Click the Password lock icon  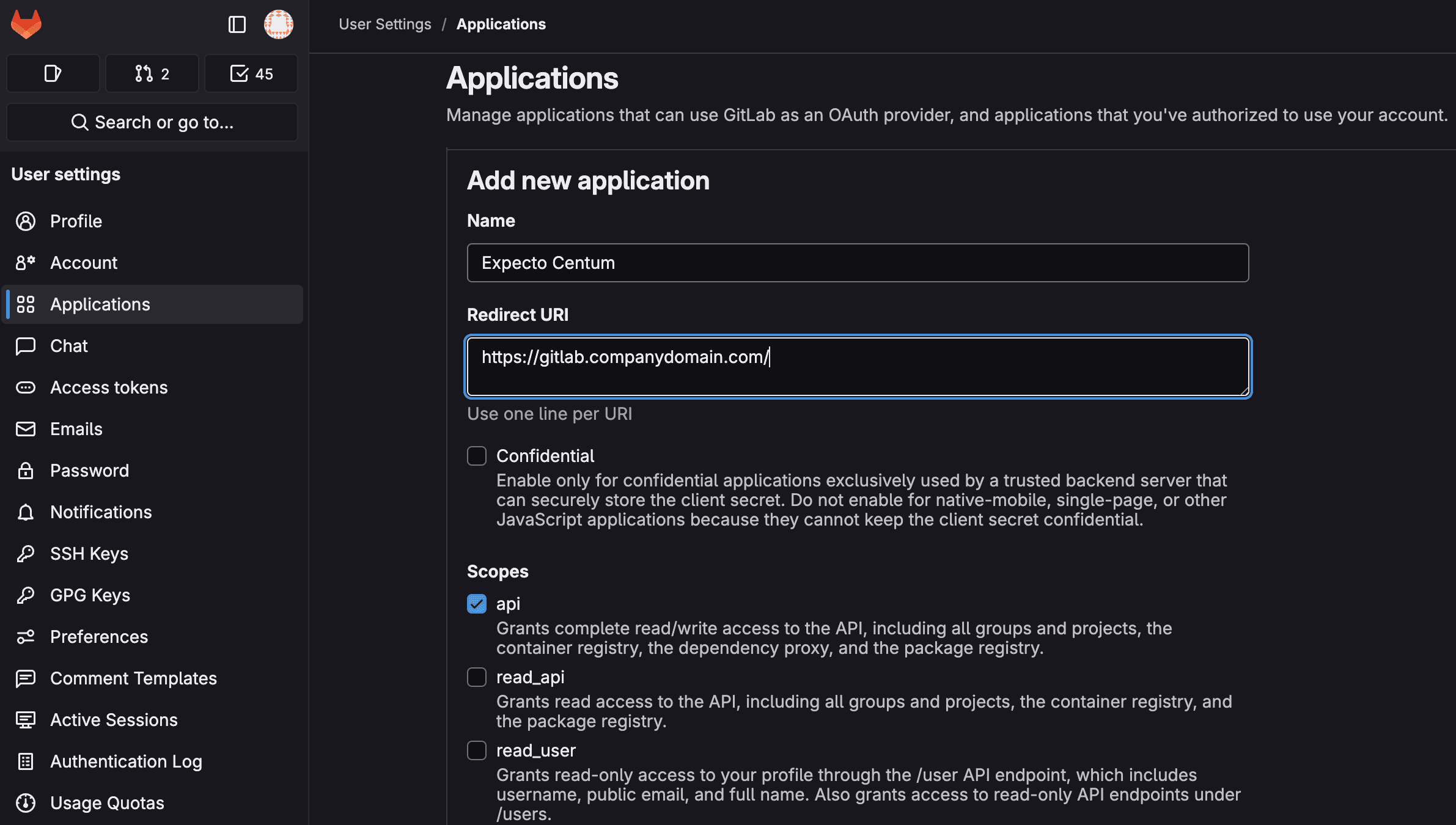[x=26, y=471]
